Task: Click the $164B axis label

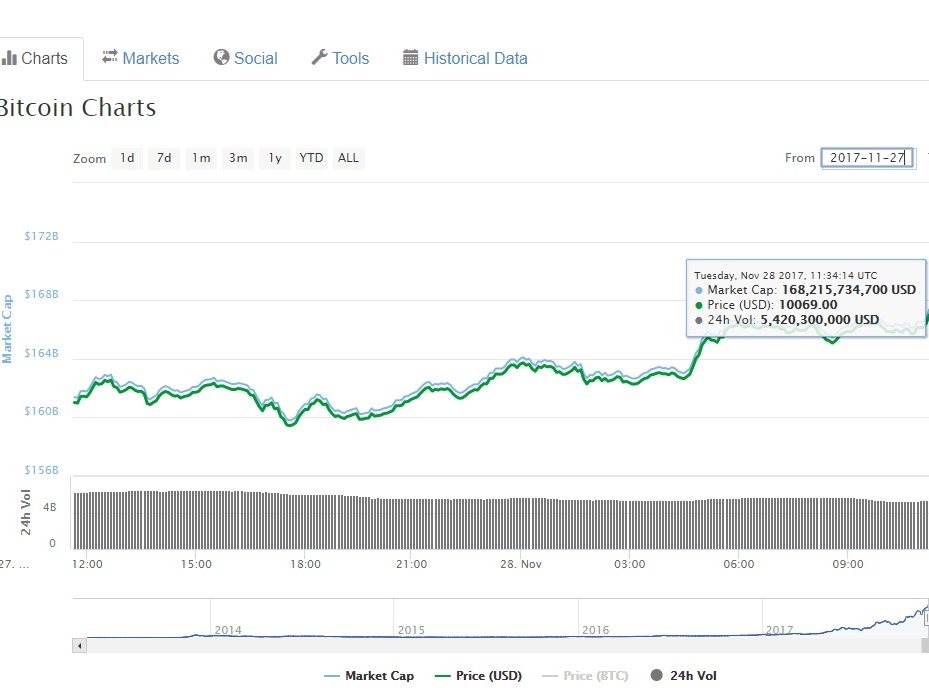Action: click(x=41, y=353)
